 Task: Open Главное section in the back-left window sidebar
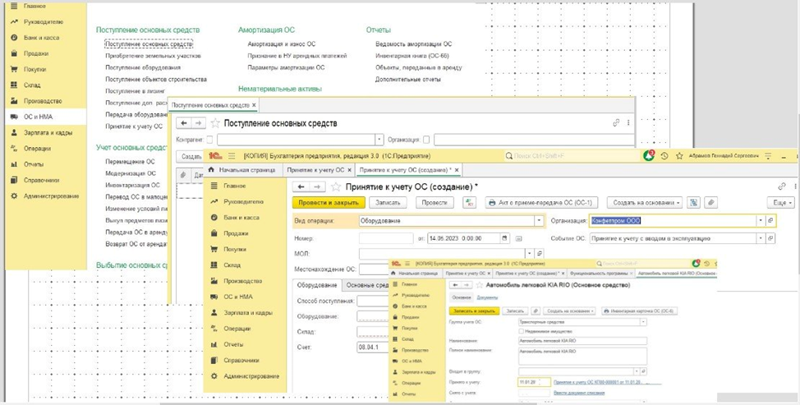pyautogui.click(x=34, y=6)
